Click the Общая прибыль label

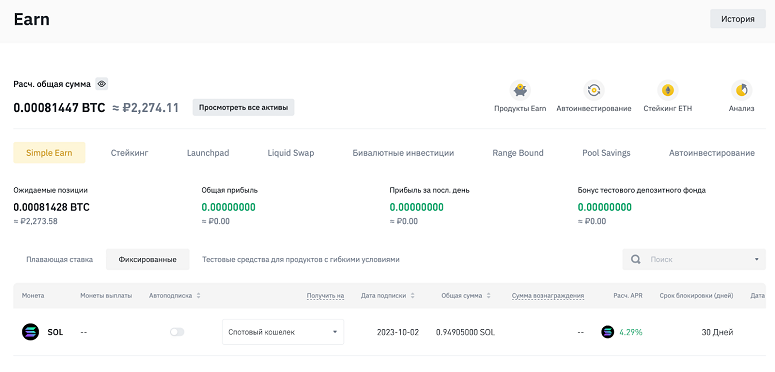point(229,190)
